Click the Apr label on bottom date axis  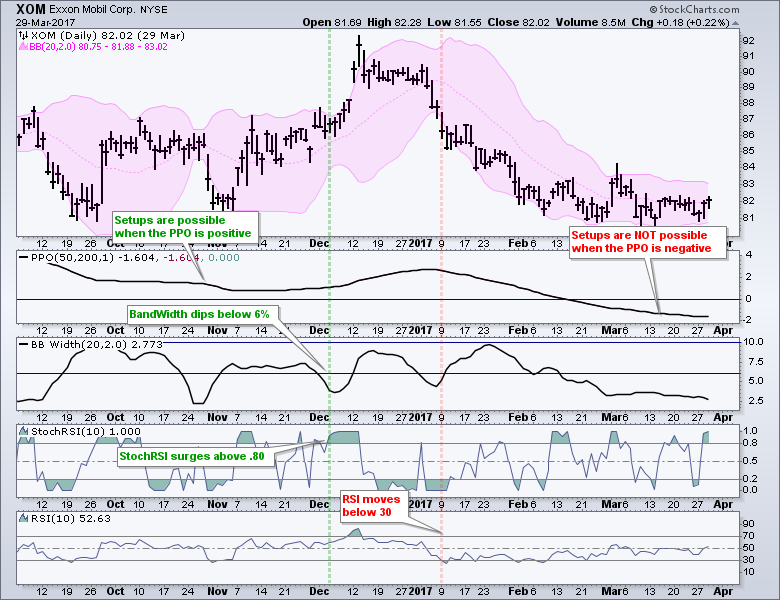tap(723, 591)
